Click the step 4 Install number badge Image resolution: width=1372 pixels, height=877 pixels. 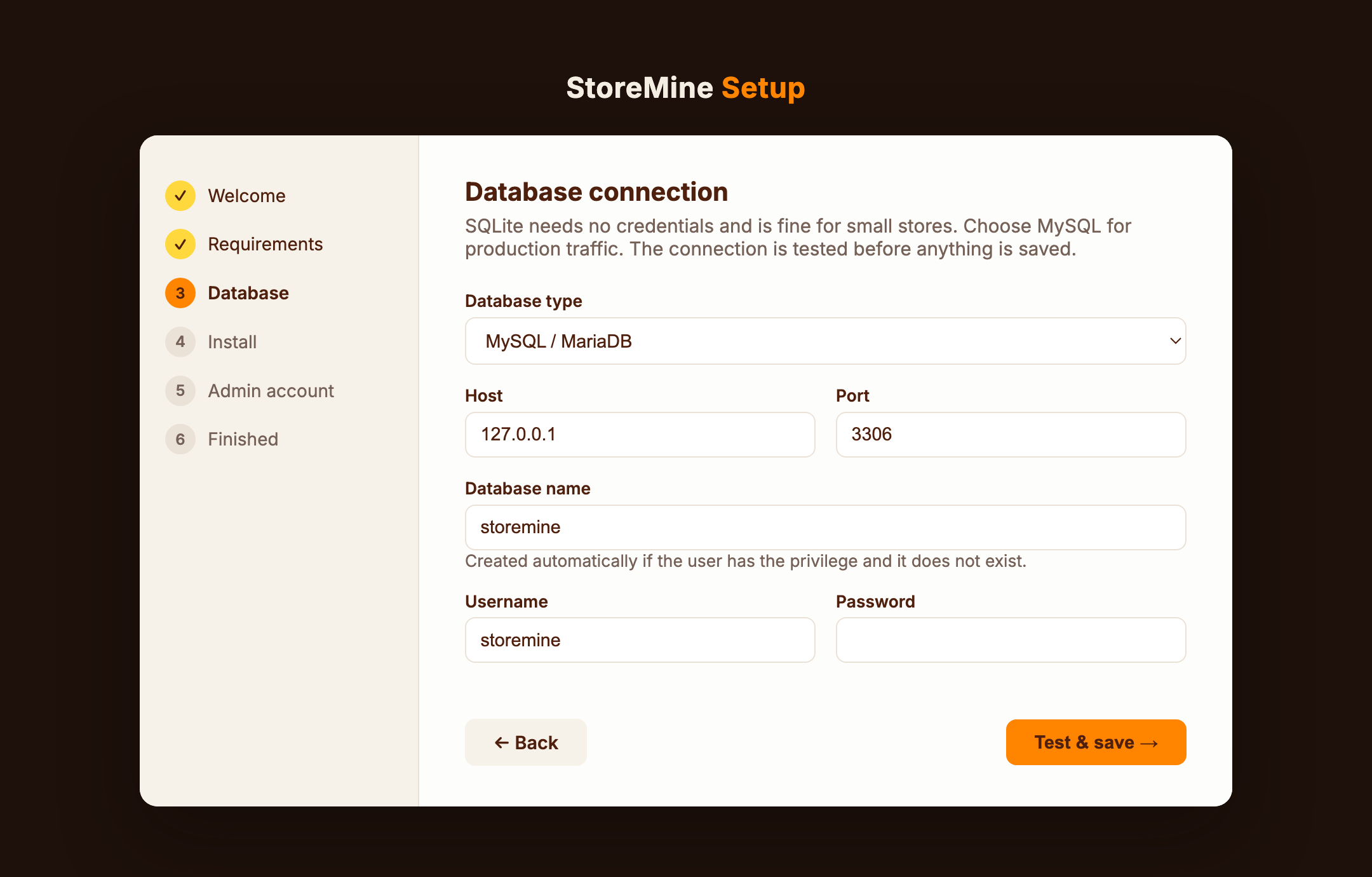click(180, 342)
